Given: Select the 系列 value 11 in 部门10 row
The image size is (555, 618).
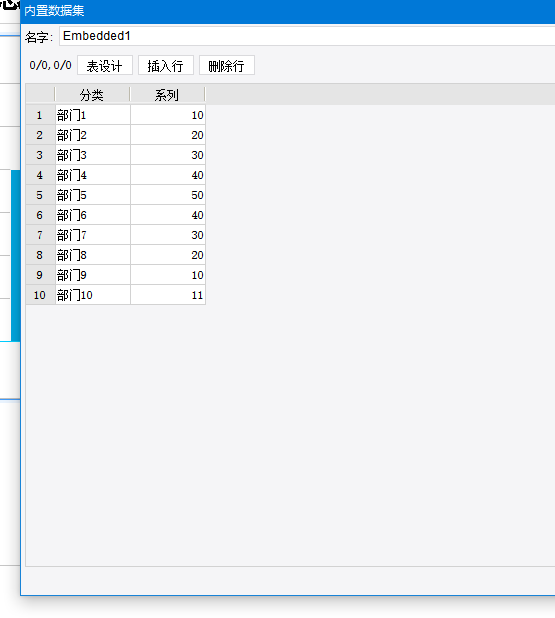Looking at the screenshot, I should pos(168,295).
